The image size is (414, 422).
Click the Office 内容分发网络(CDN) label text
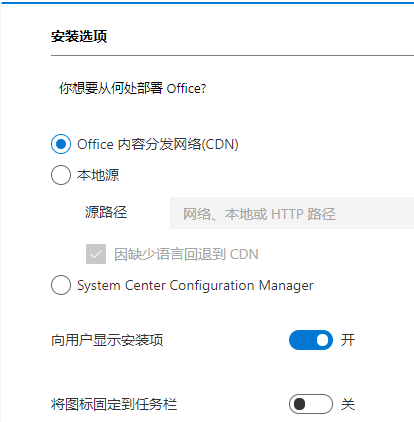coord(158,144)
